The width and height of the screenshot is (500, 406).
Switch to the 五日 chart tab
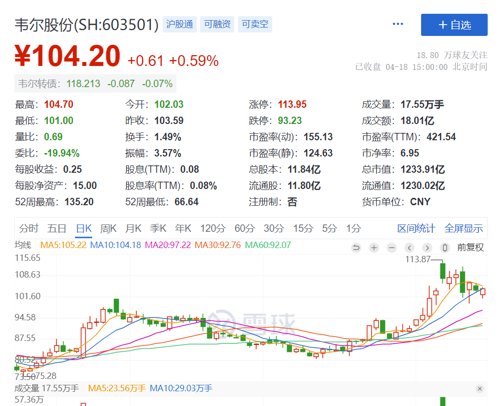pos(57,228)
